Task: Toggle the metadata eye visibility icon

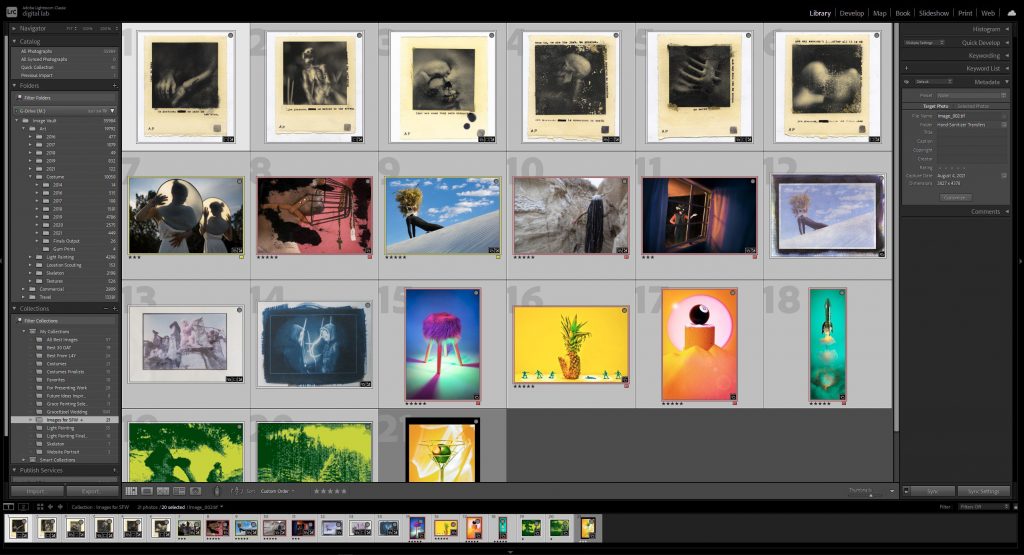Action: (x=906, y=82)
